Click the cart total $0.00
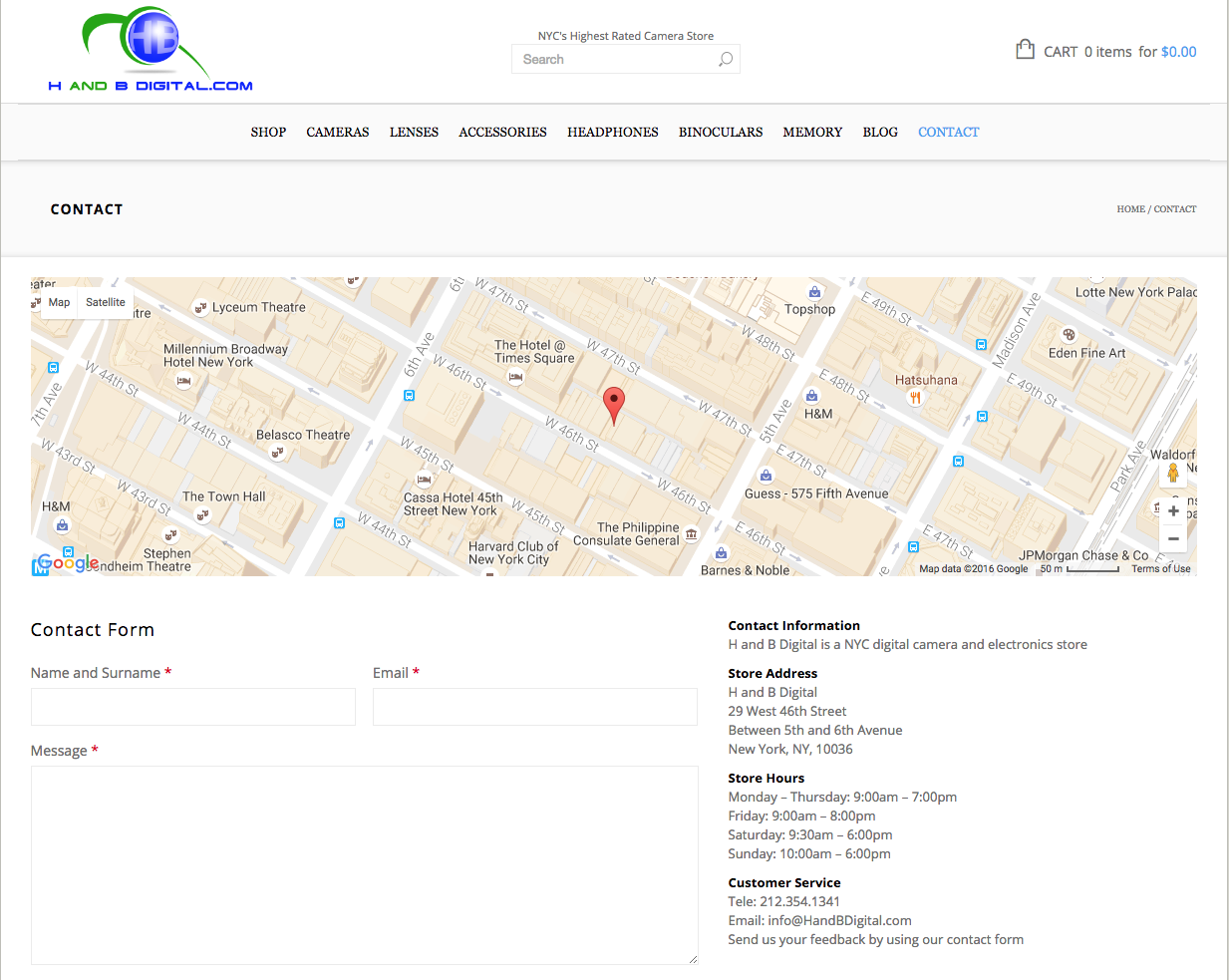The image size is (1229, 980). click(1179, 52)
